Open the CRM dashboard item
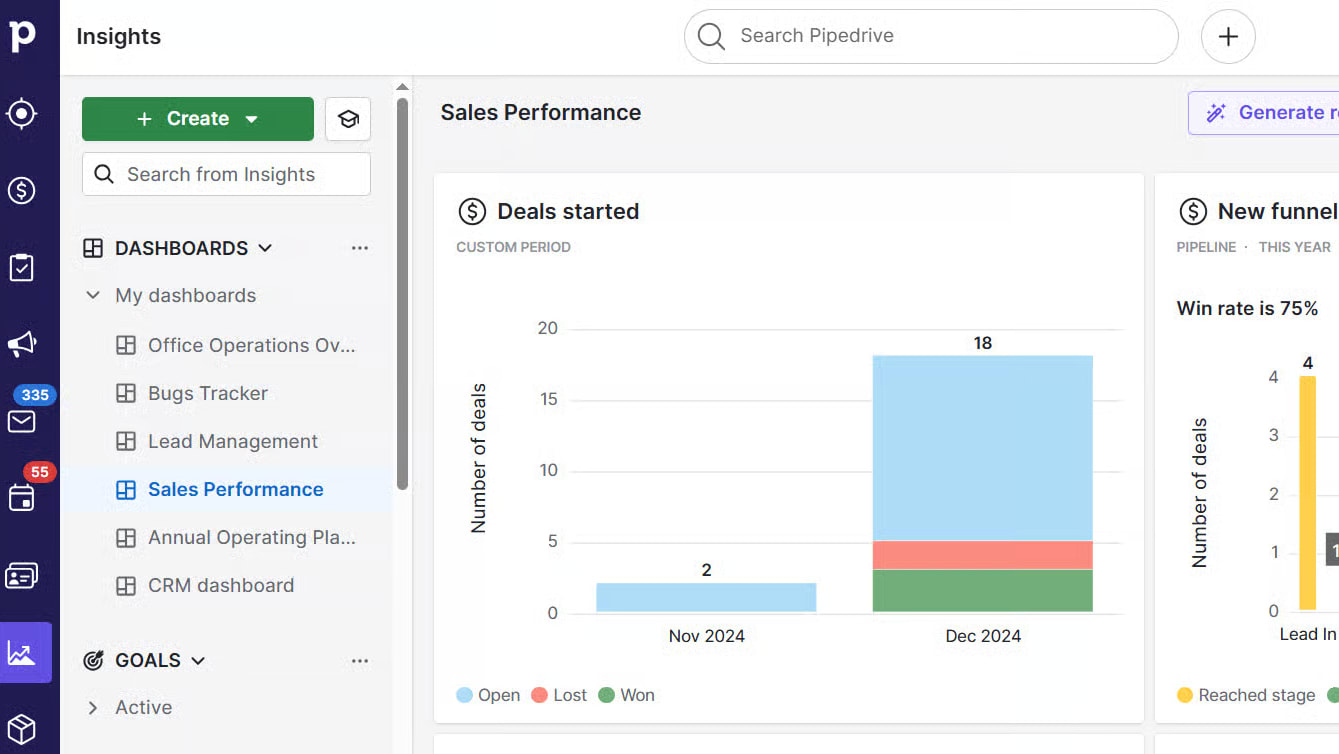1339x754 pixels. pyautogui.click(x=221, y=585)
